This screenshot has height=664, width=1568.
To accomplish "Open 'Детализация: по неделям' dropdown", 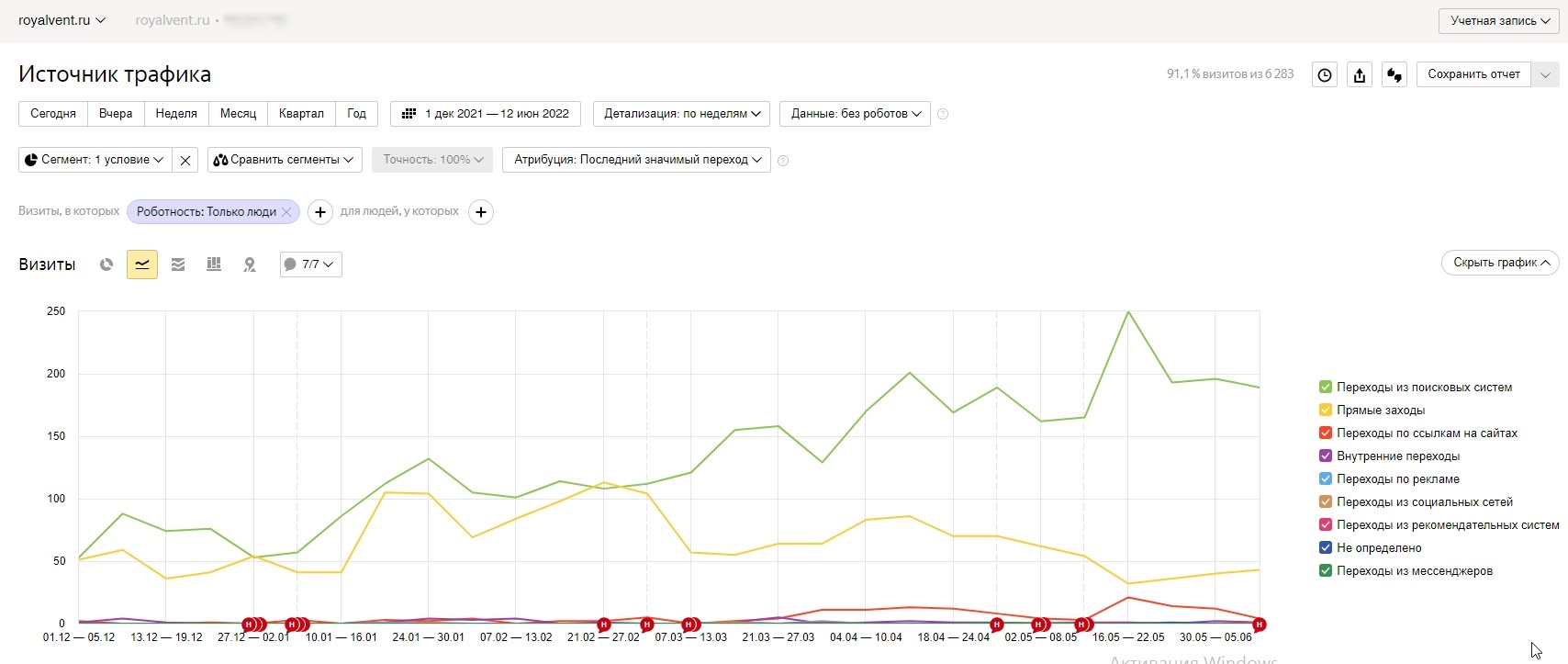I will pyautogui.click(x=682, y=114).
